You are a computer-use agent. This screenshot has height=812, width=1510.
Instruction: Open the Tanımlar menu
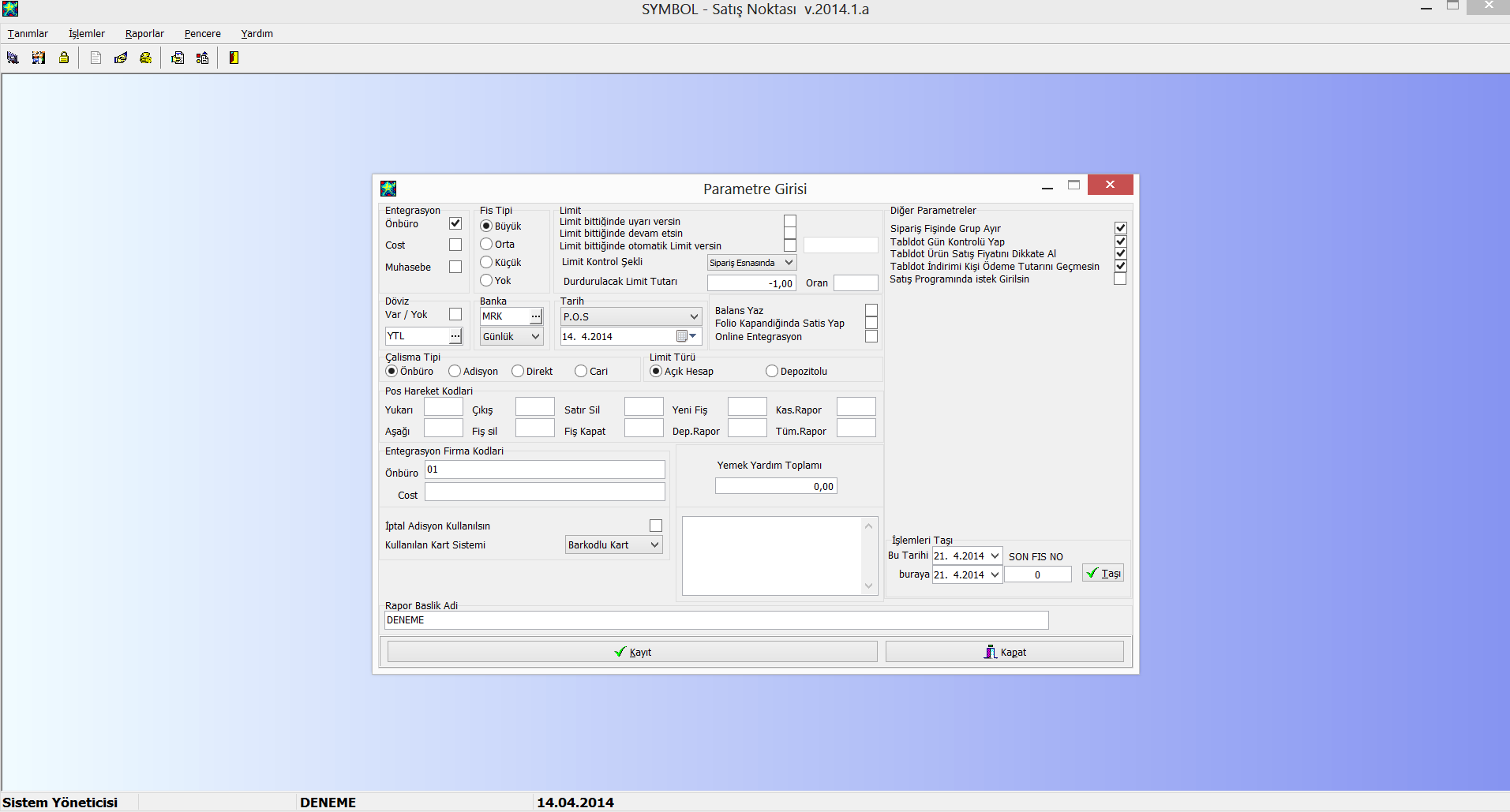pyautogui.click(x=28, y=33)
